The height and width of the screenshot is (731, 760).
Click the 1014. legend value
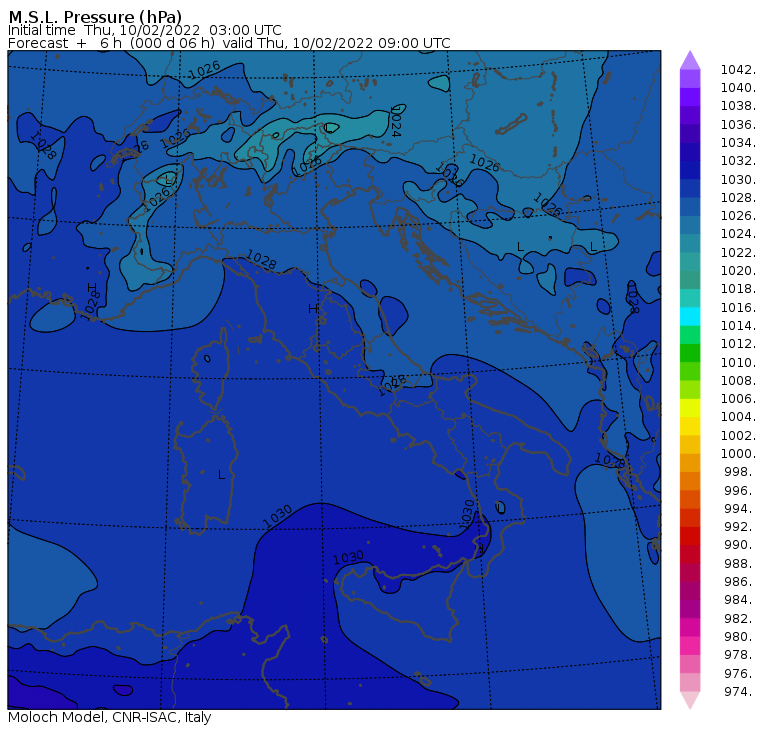tap(738, 325)
